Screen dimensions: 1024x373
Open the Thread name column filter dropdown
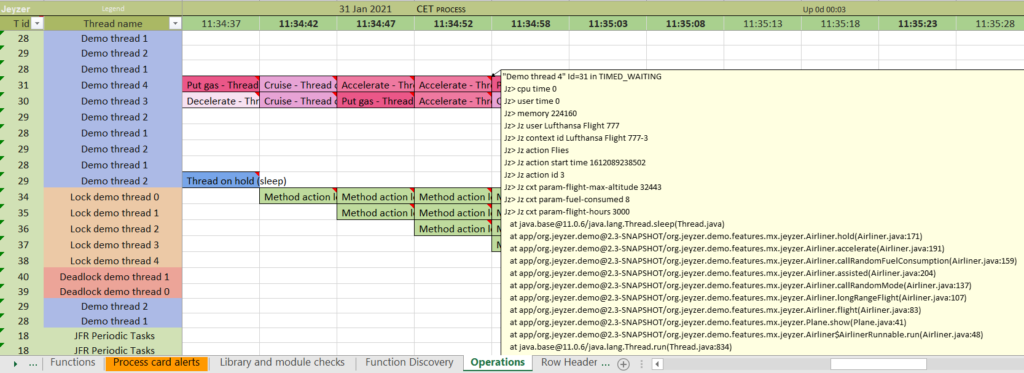(175, 24)
